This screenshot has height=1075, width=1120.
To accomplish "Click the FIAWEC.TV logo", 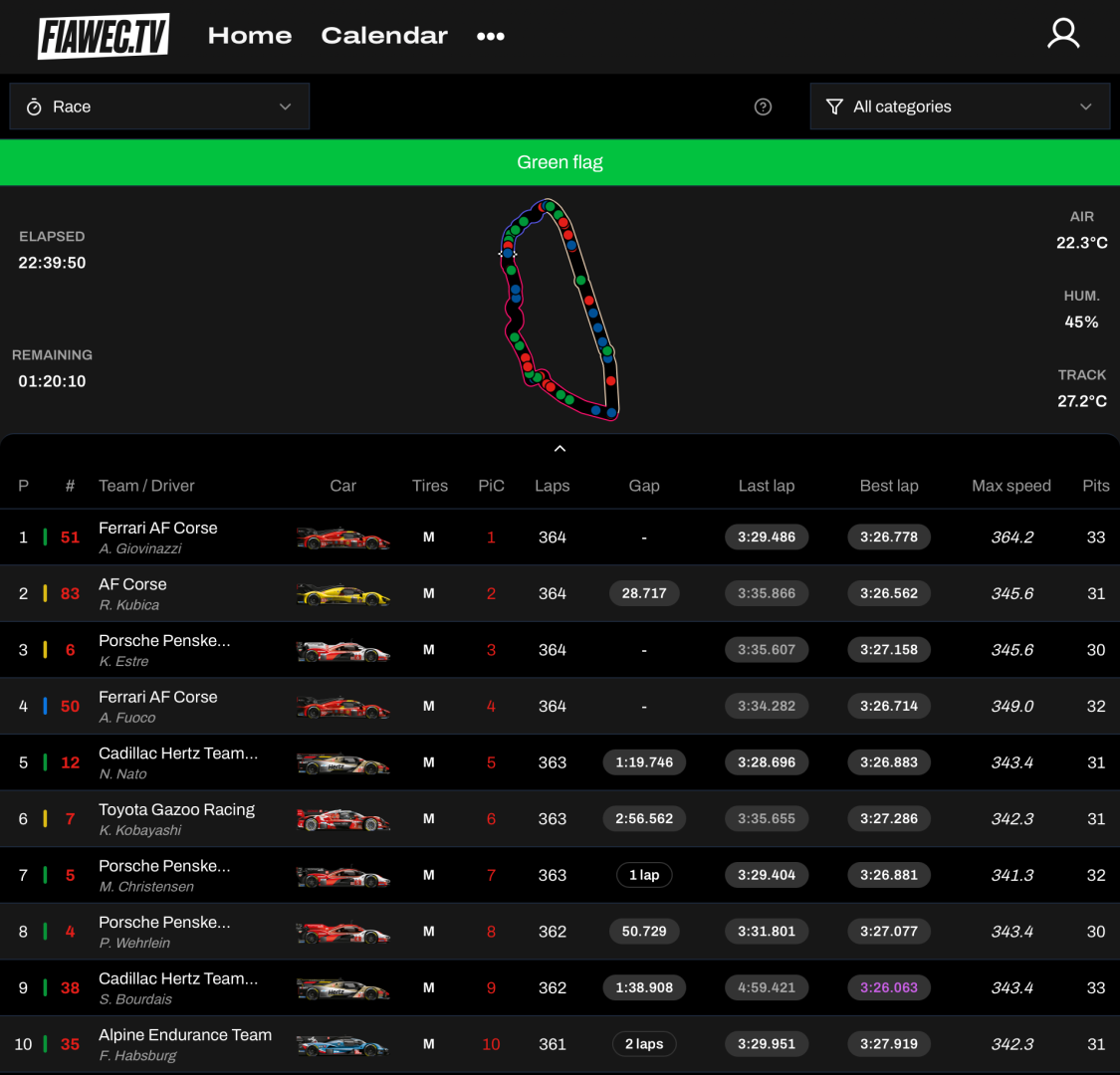I will [104, 36].
